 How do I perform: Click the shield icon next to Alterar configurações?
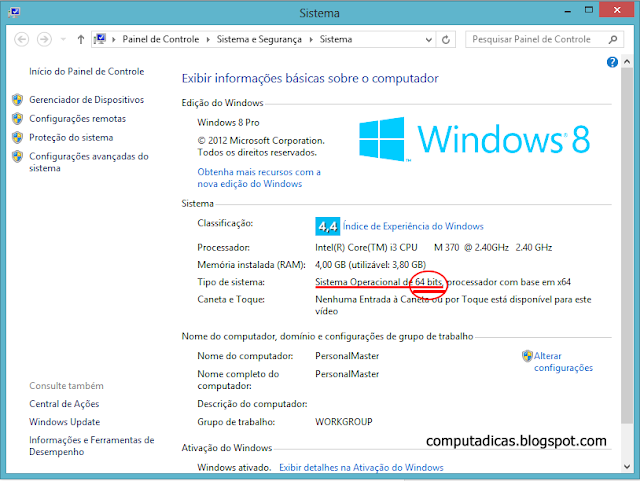pyautogui.click(x=527, y=356)
